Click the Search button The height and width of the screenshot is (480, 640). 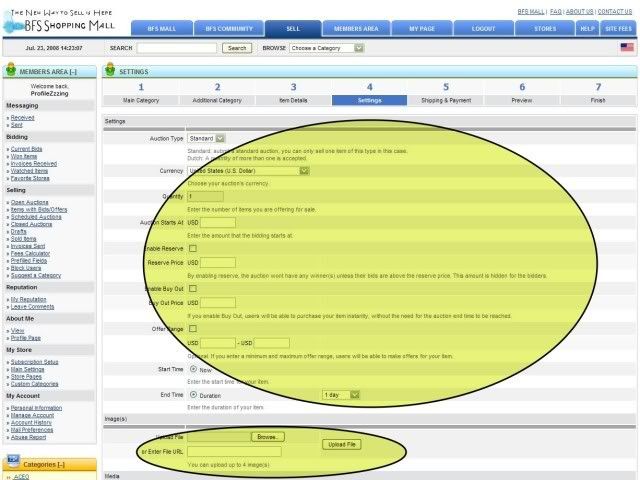pyautogui.click(x=237, y=48)
